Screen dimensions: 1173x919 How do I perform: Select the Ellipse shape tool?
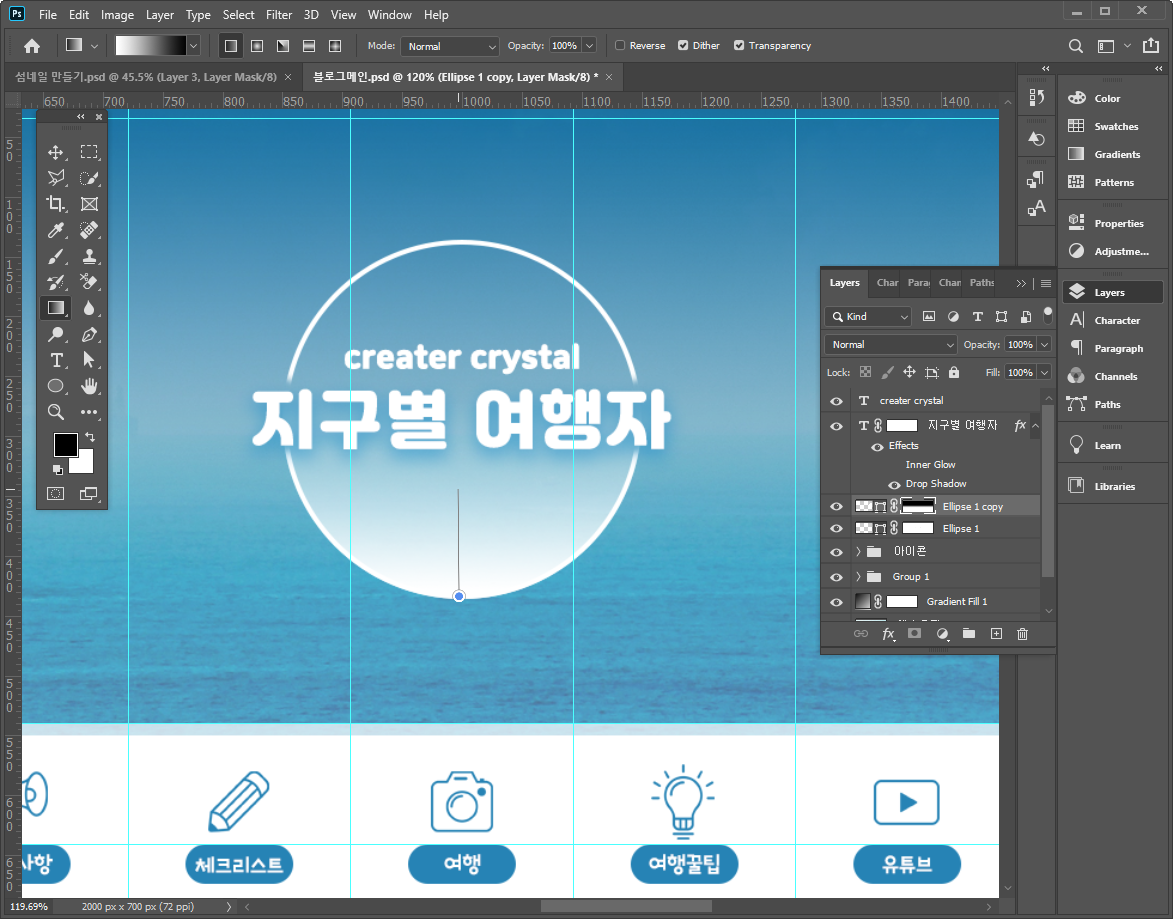point(56,386)
